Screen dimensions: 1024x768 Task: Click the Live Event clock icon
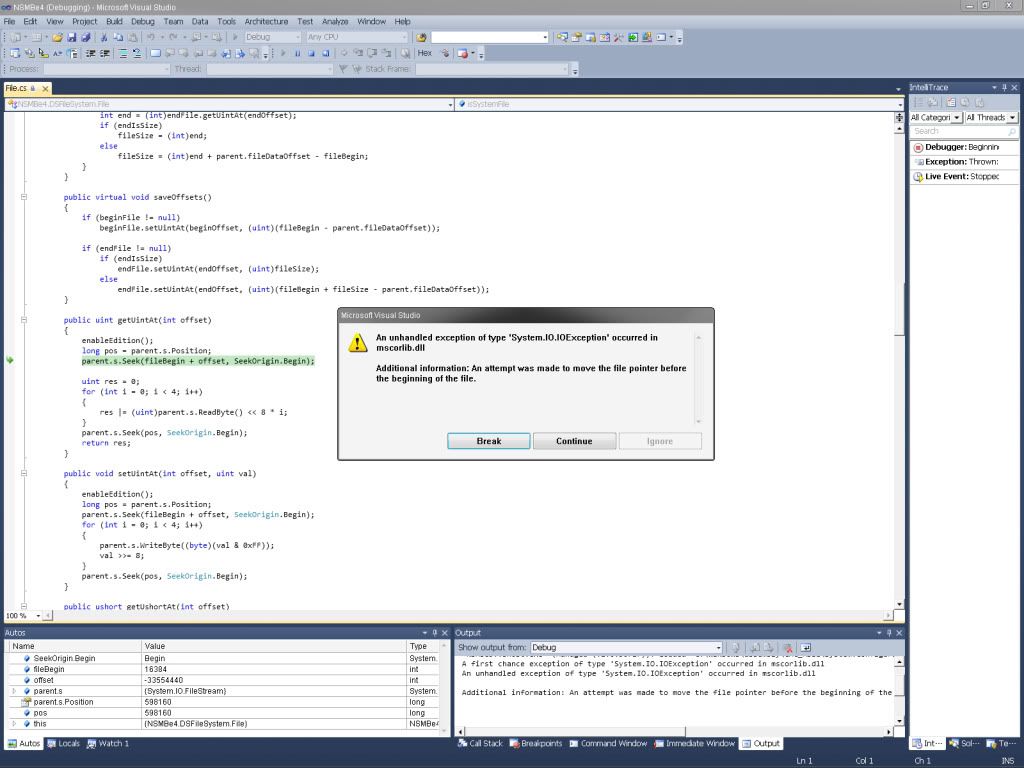coord(918,177)
